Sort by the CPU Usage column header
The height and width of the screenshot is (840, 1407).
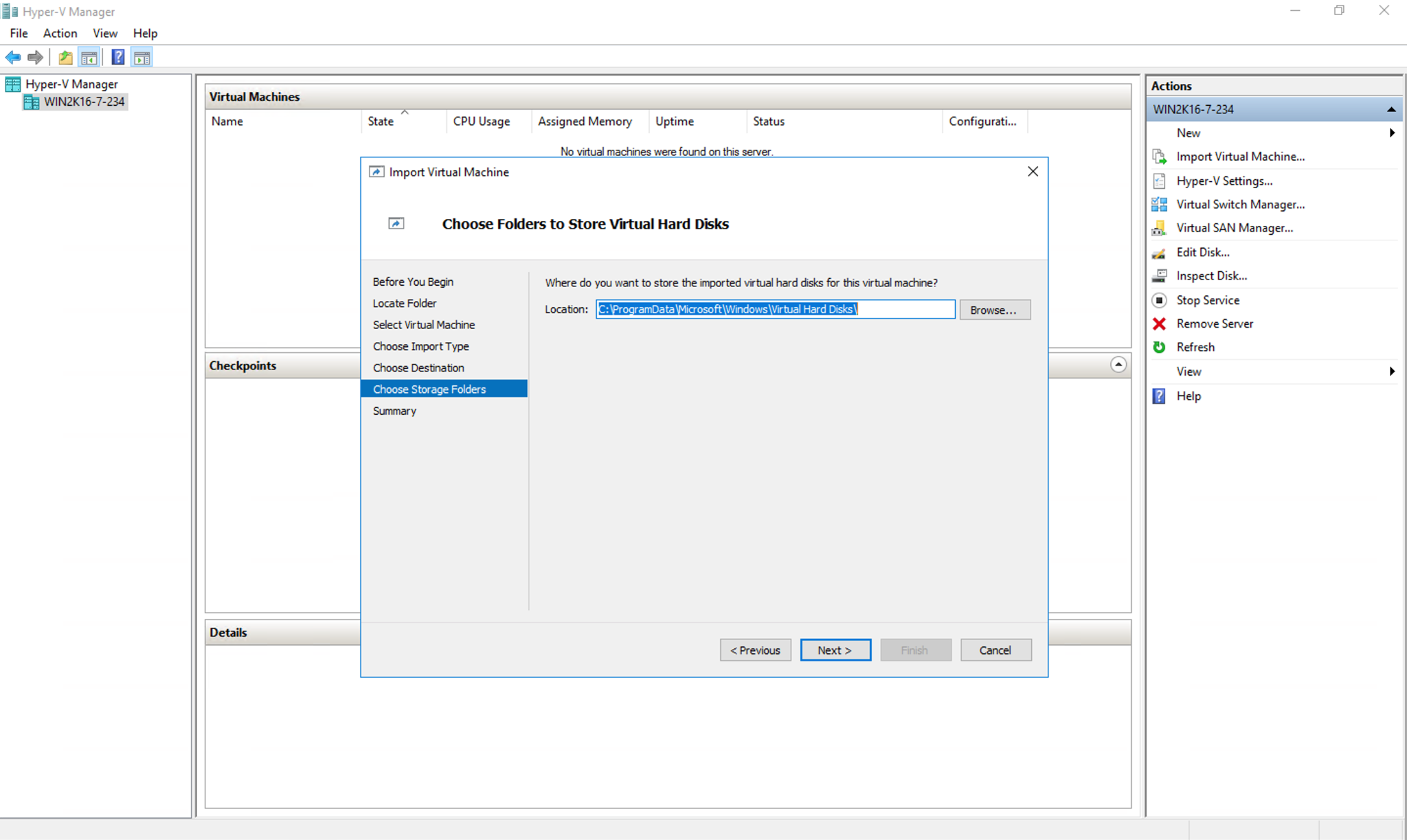tap(488, 122)
